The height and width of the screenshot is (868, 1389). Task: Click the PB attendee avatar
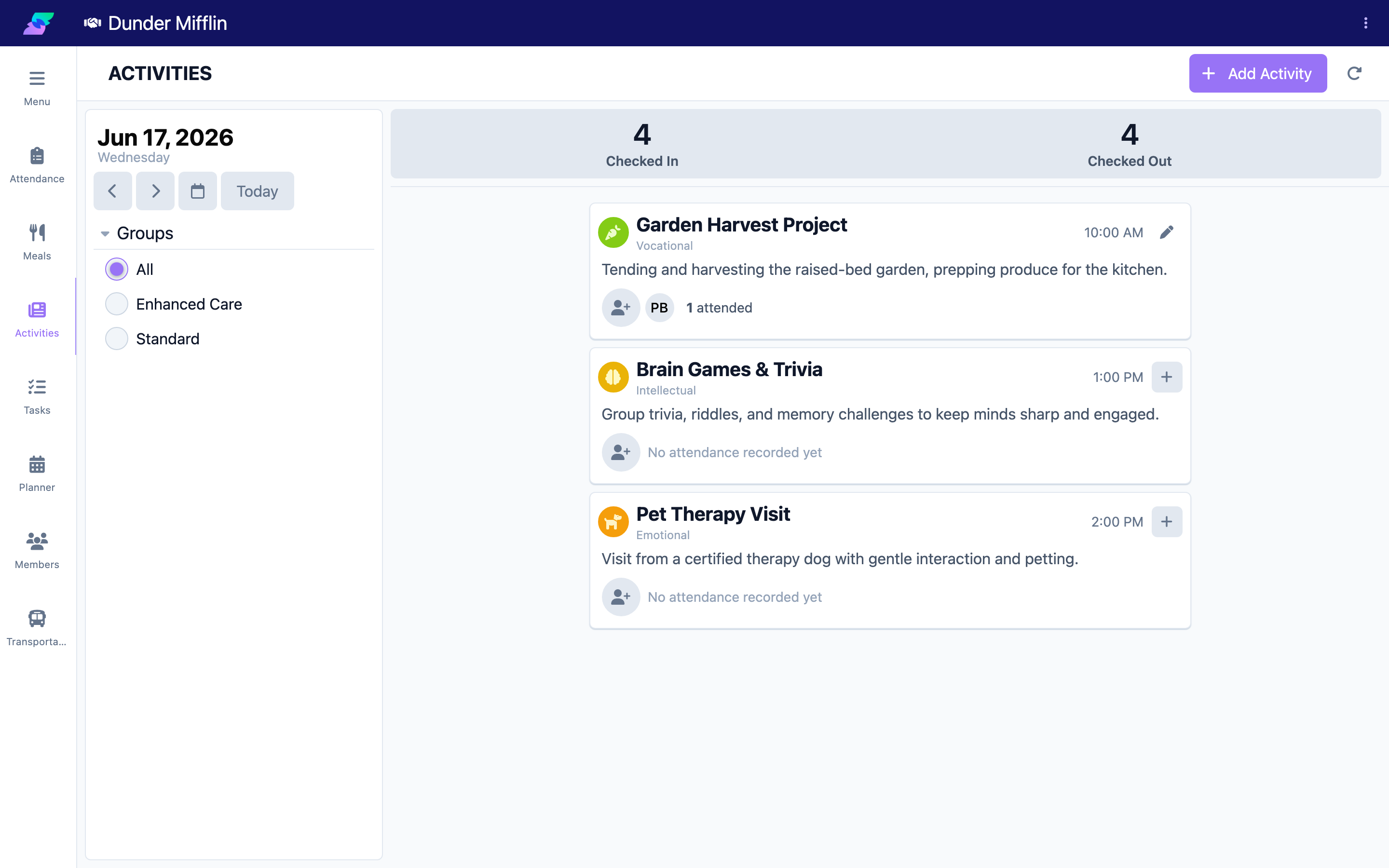click(659, 308)
